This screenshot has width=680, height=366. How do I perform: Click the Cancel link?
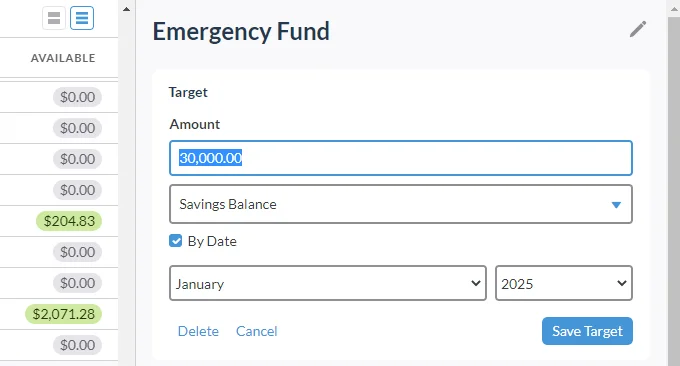[257, 331]
